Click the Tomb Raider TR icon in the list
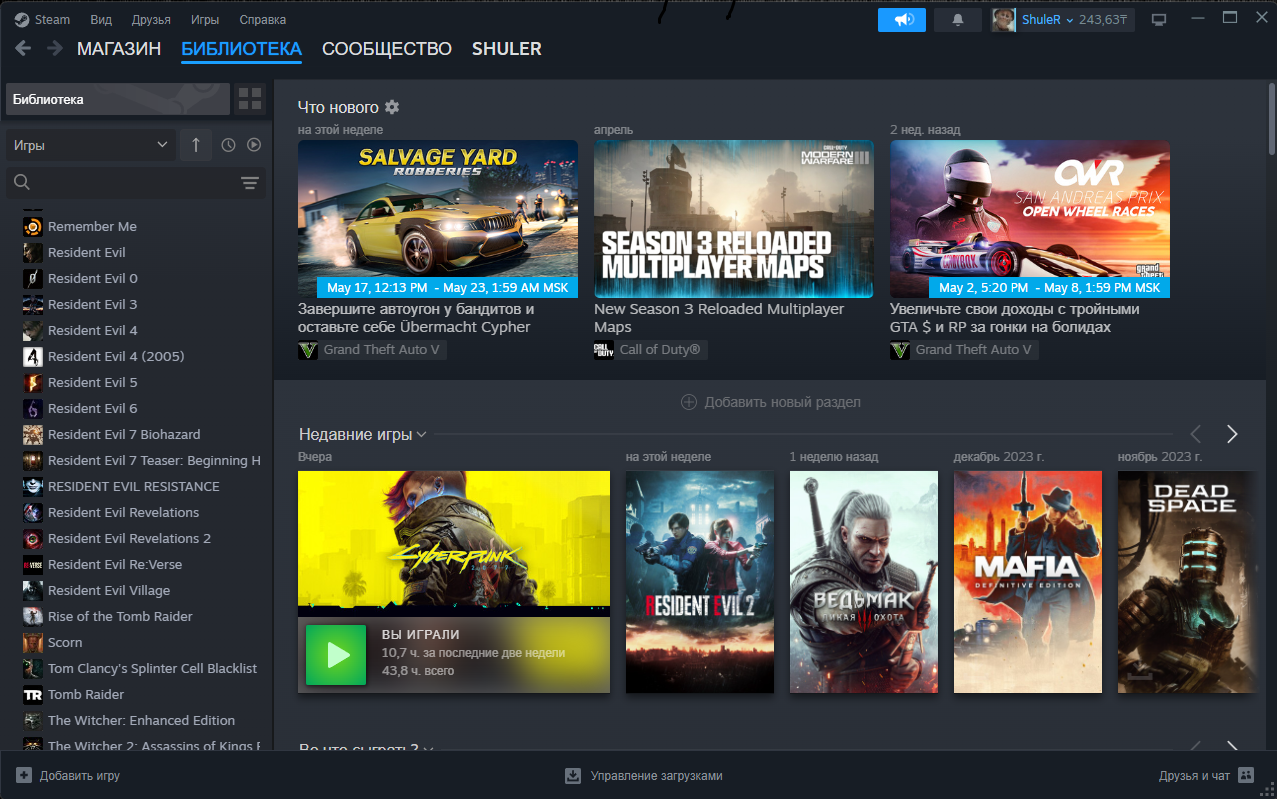Image resolution: width=1277 pixels, height=799 pixels. pyautogui.click(x=33, y=694)
